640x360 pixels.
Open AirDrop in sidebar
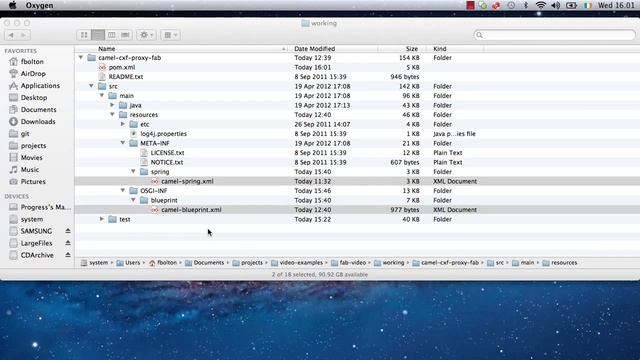coord(33,73)
